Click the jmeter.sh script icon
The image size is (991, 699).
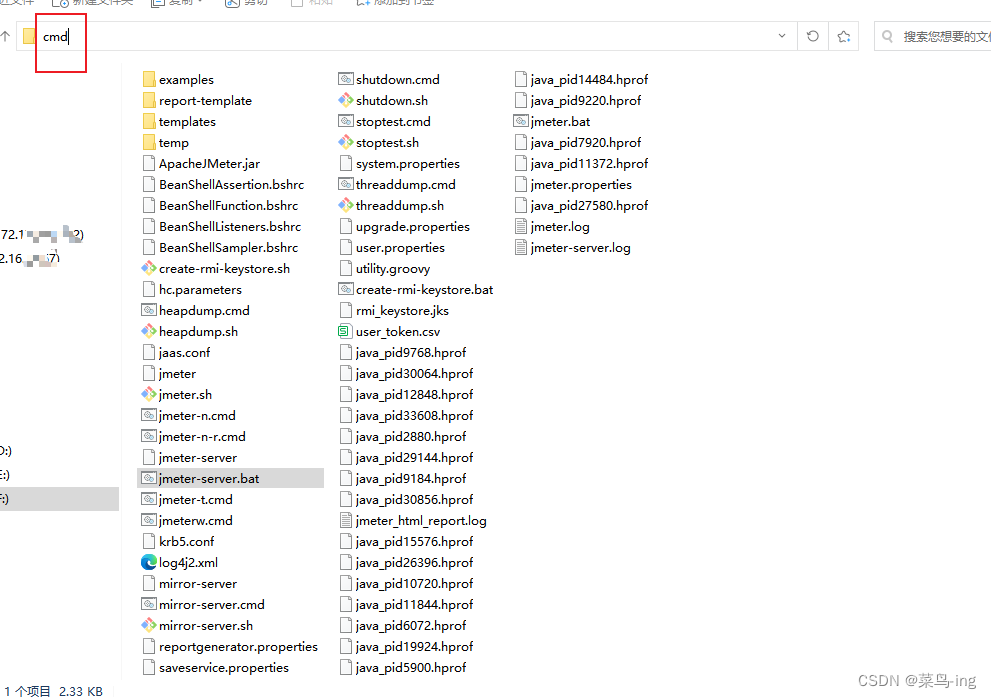[149, 394]
